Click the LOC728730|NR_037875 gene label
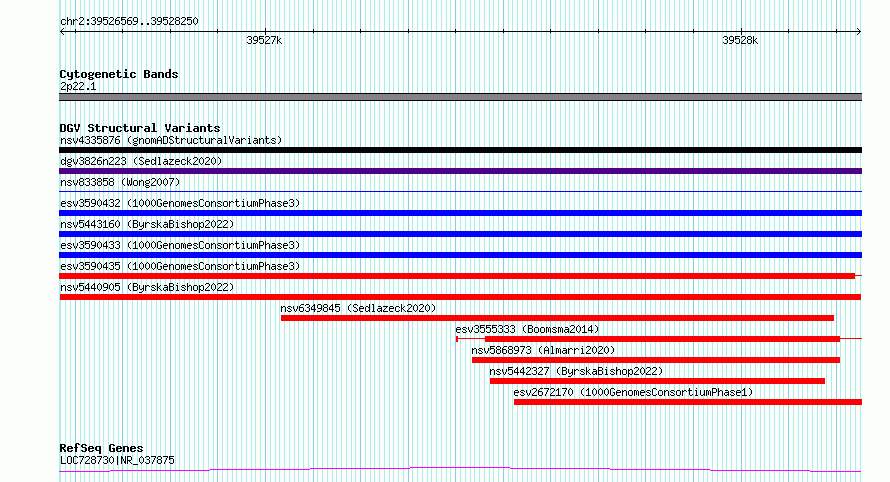Viewport: 890px width, 482px height. pos(117,460)
